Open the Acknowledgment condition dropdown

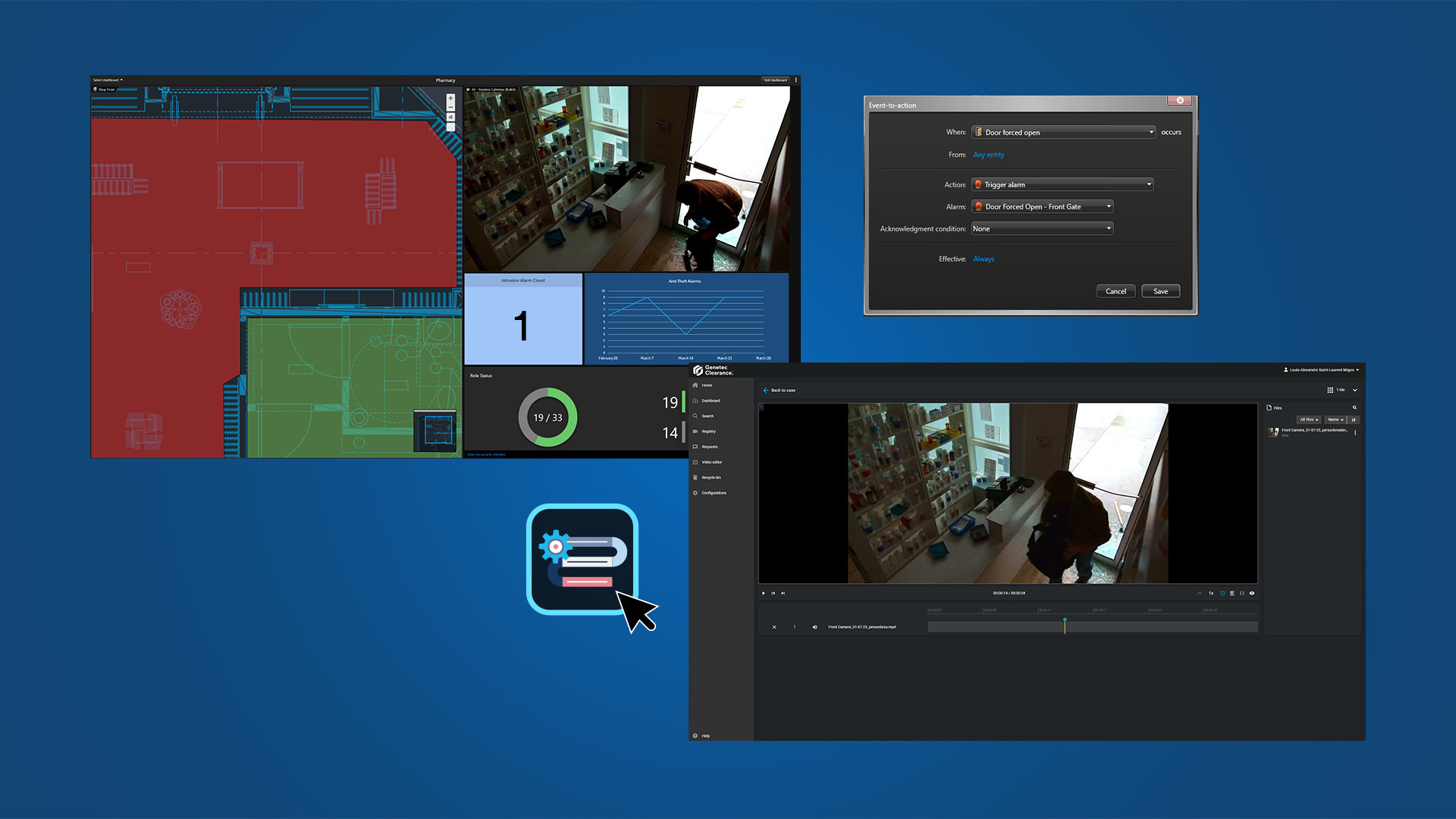tap(1042, 228)
